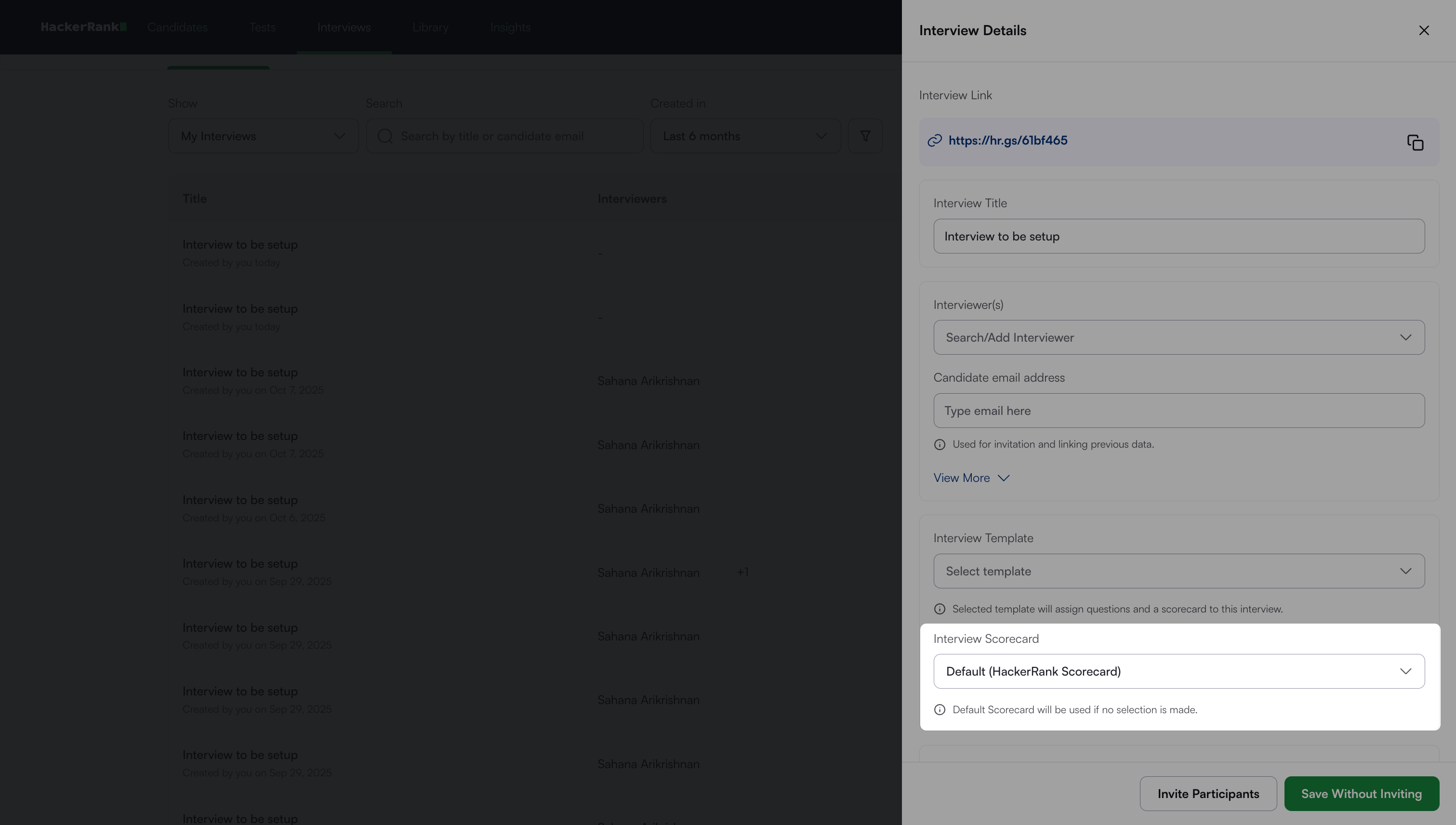Click the link chain icon
1456x825 pixels.
(x=934, y=141)
